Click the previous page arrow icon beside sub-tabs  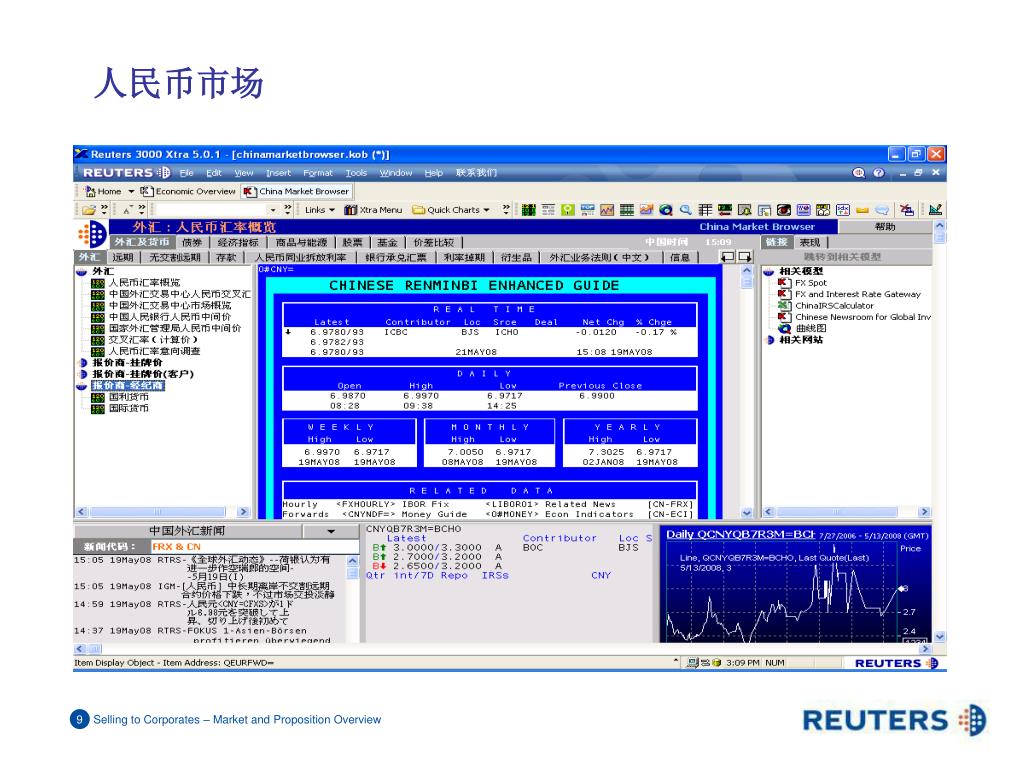coord(727,257)
